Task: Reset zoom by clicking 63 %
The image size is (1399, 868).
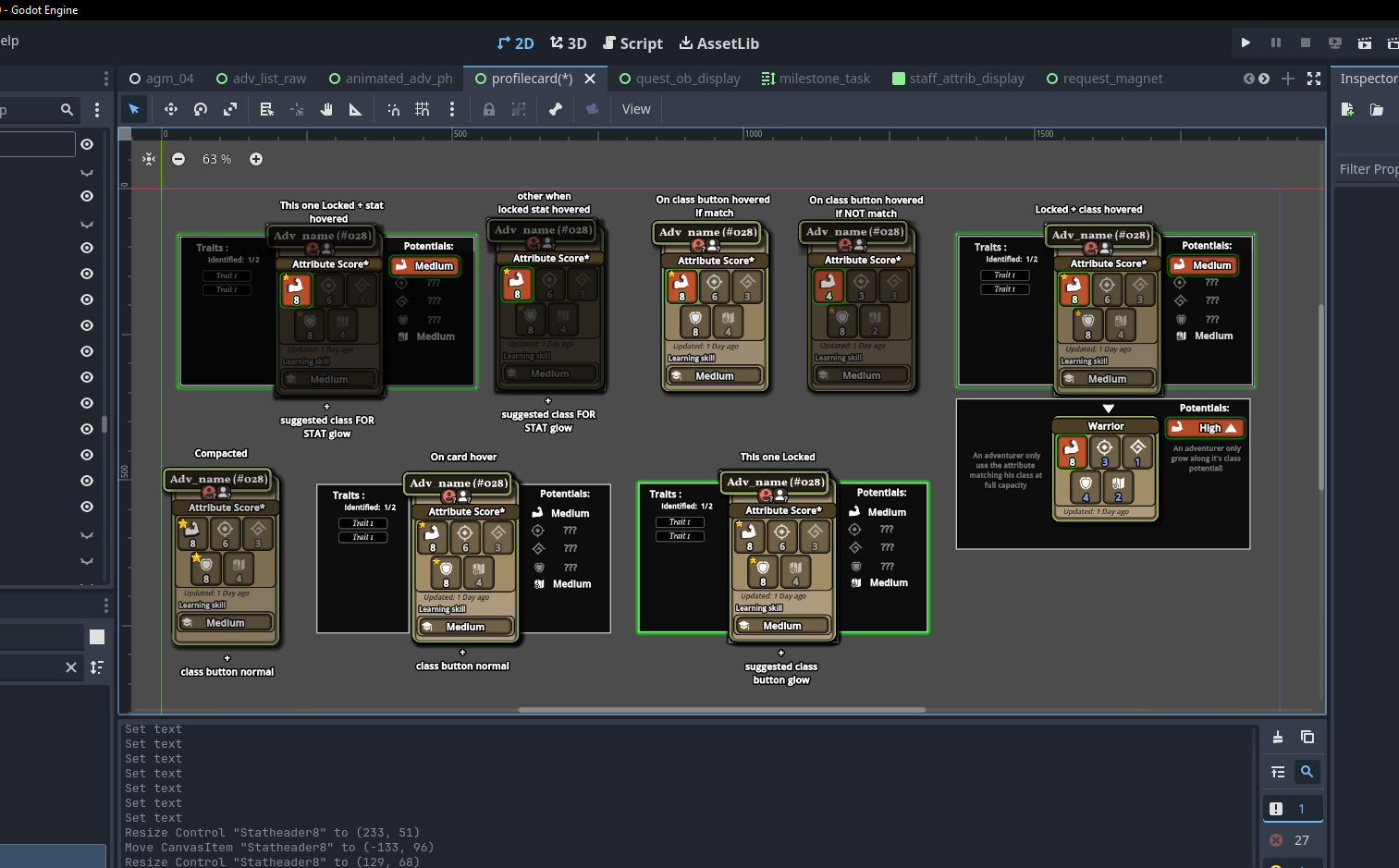Action: coord(217,159)
